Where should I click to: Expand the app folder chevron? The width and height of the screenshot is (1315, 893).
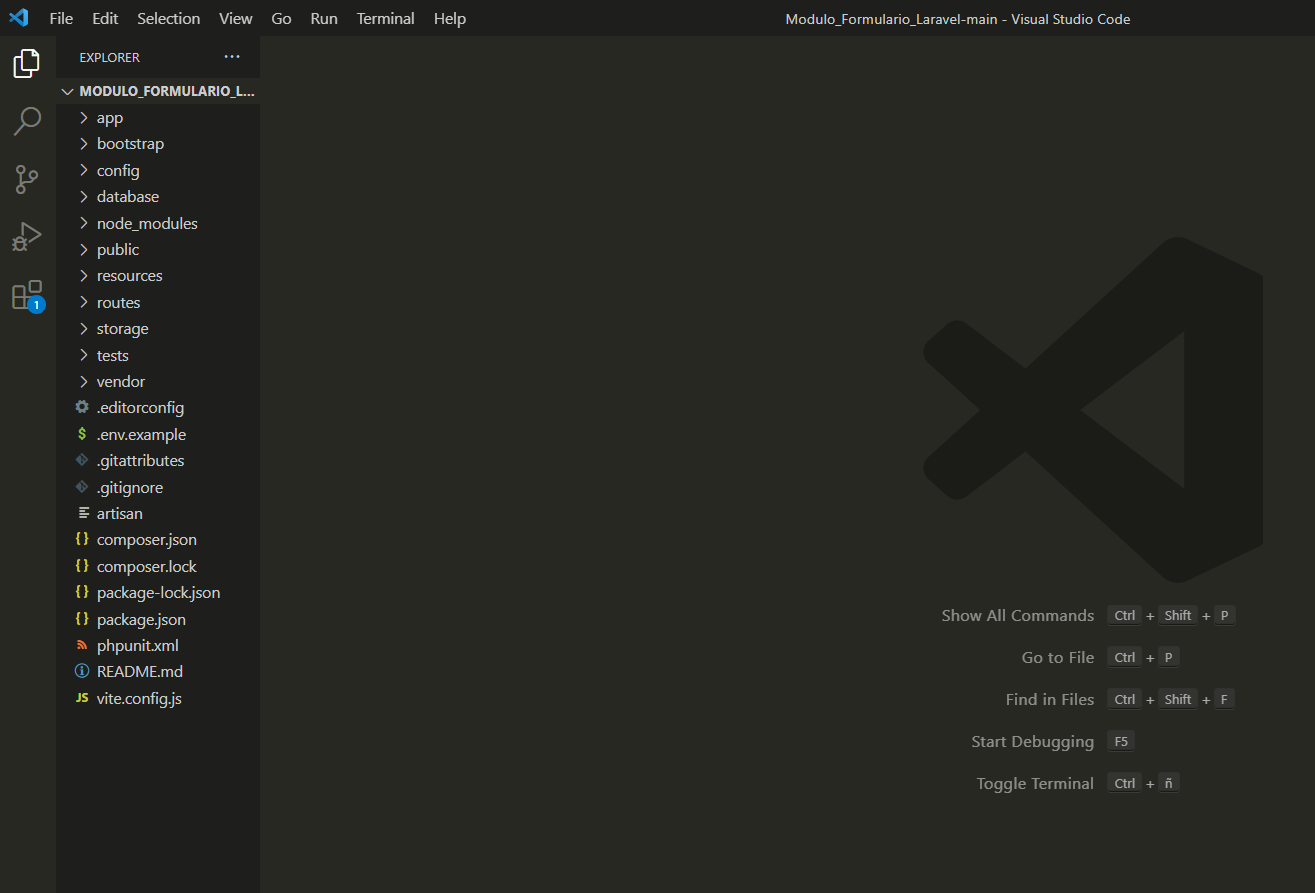click(x=84, y=118)
